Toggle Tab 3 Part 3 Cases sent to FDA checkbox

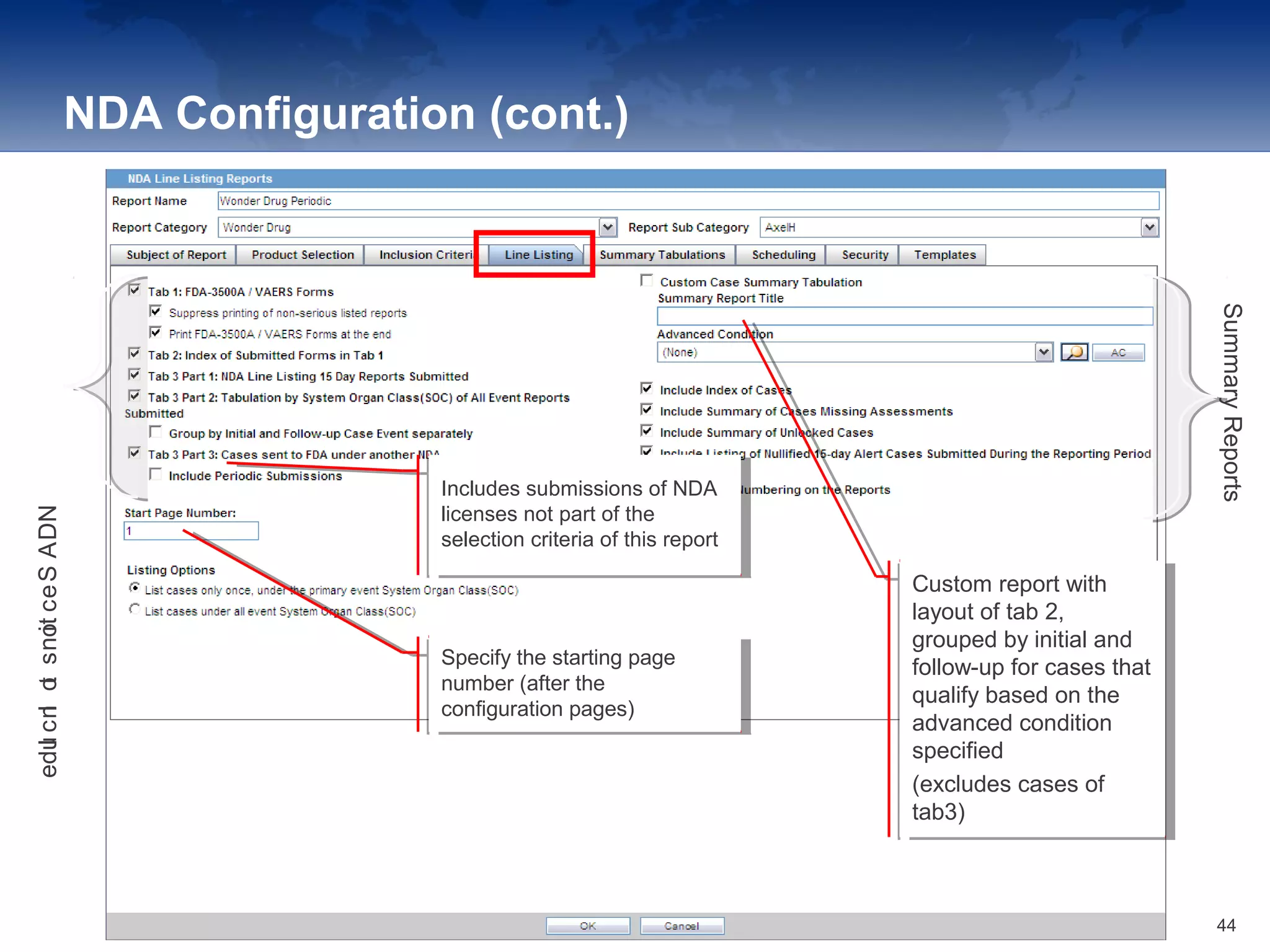(x=135, y=452)
